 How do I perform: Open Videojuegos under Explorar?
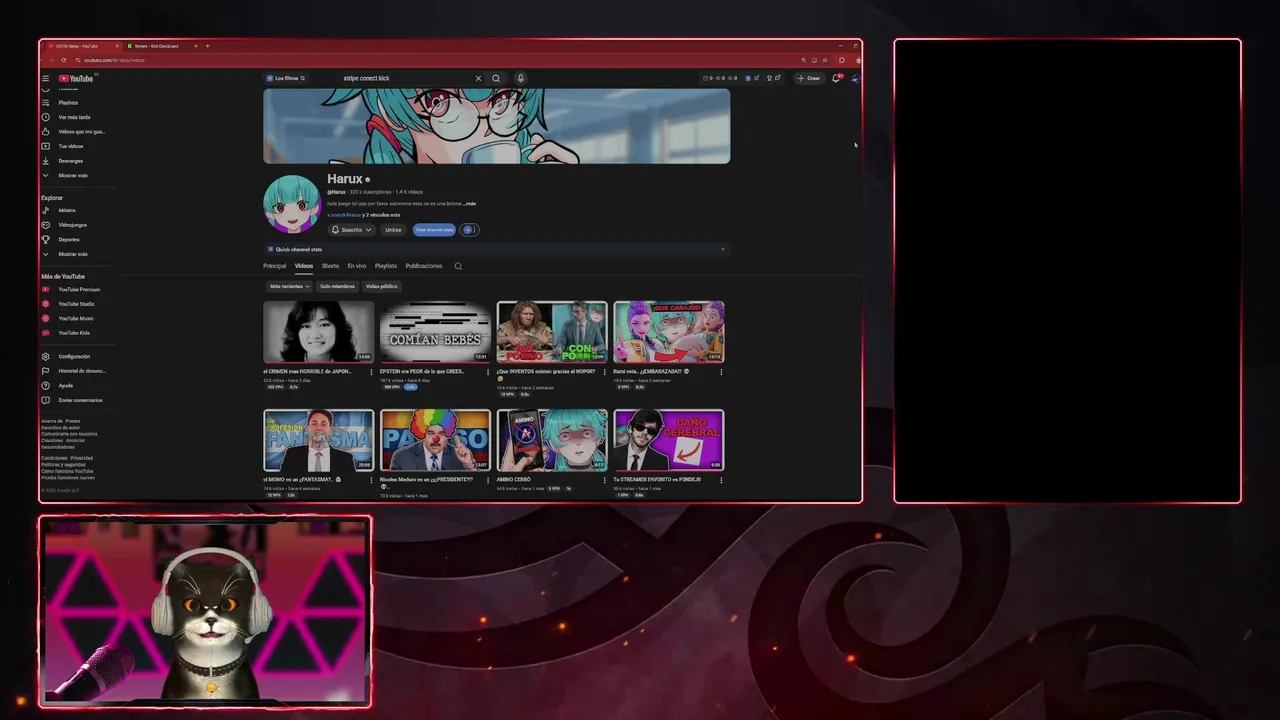[72, 225]
